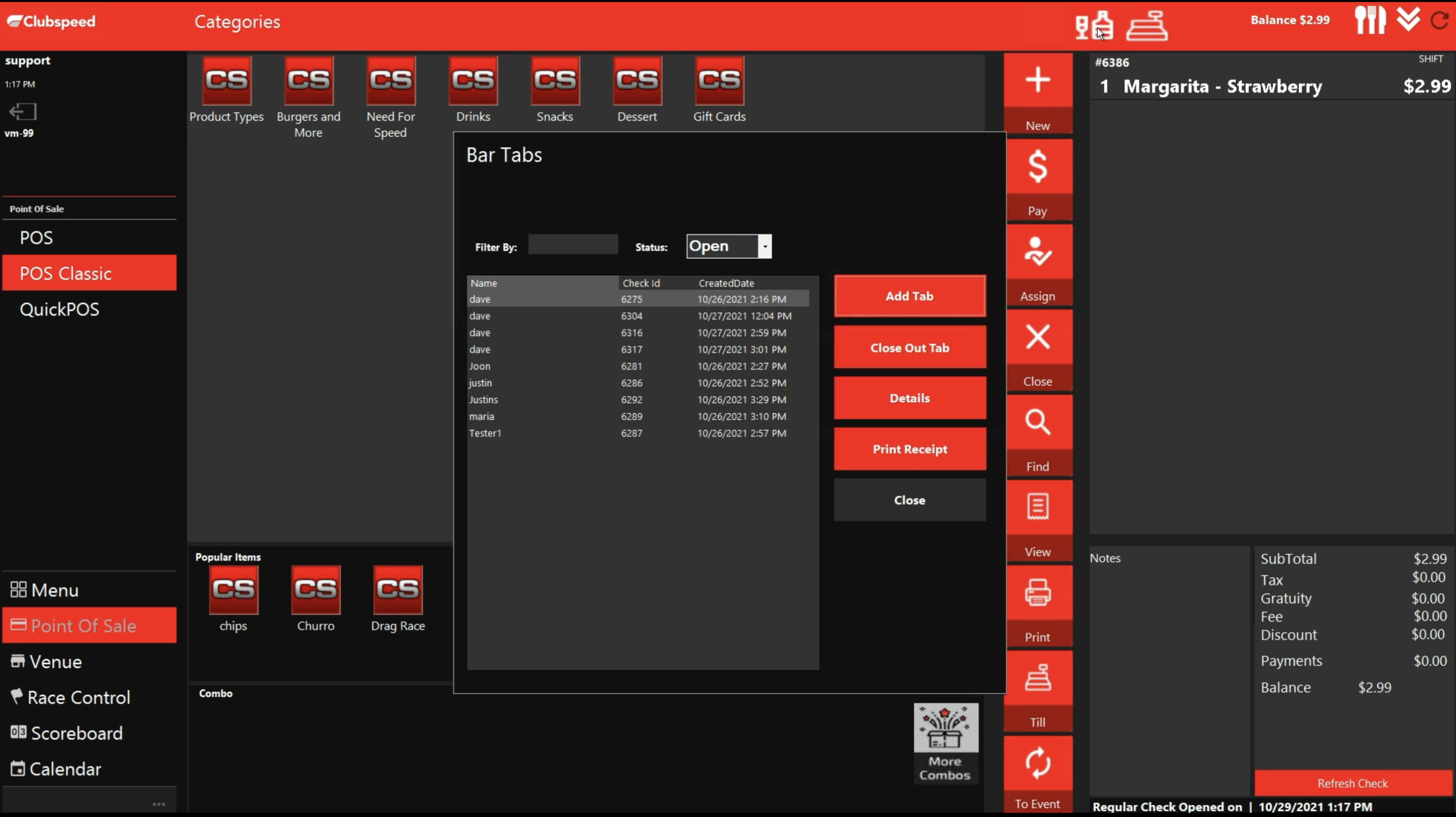The image size is (1456, 817).
Task: Expand the double-chevron menu in header
Action: coord(1408,20)
